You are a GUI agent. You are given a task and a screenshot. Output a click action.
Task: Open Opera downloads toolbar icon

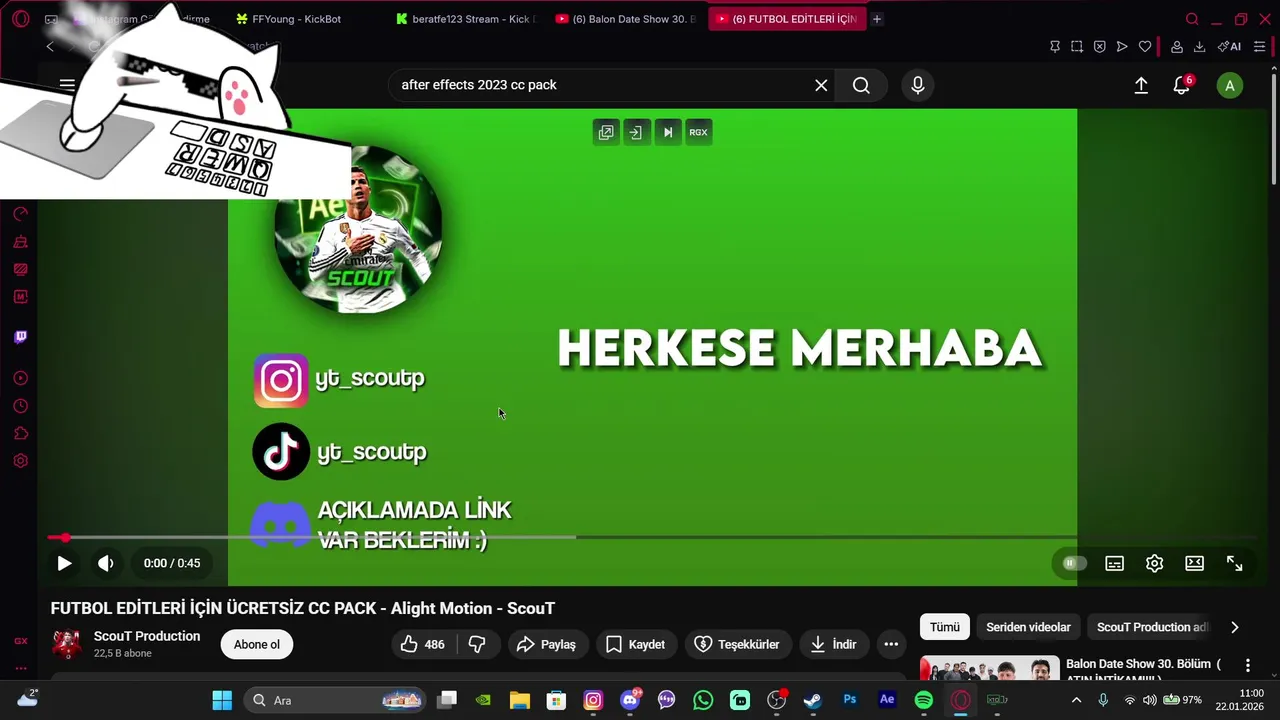point(1199,47)
